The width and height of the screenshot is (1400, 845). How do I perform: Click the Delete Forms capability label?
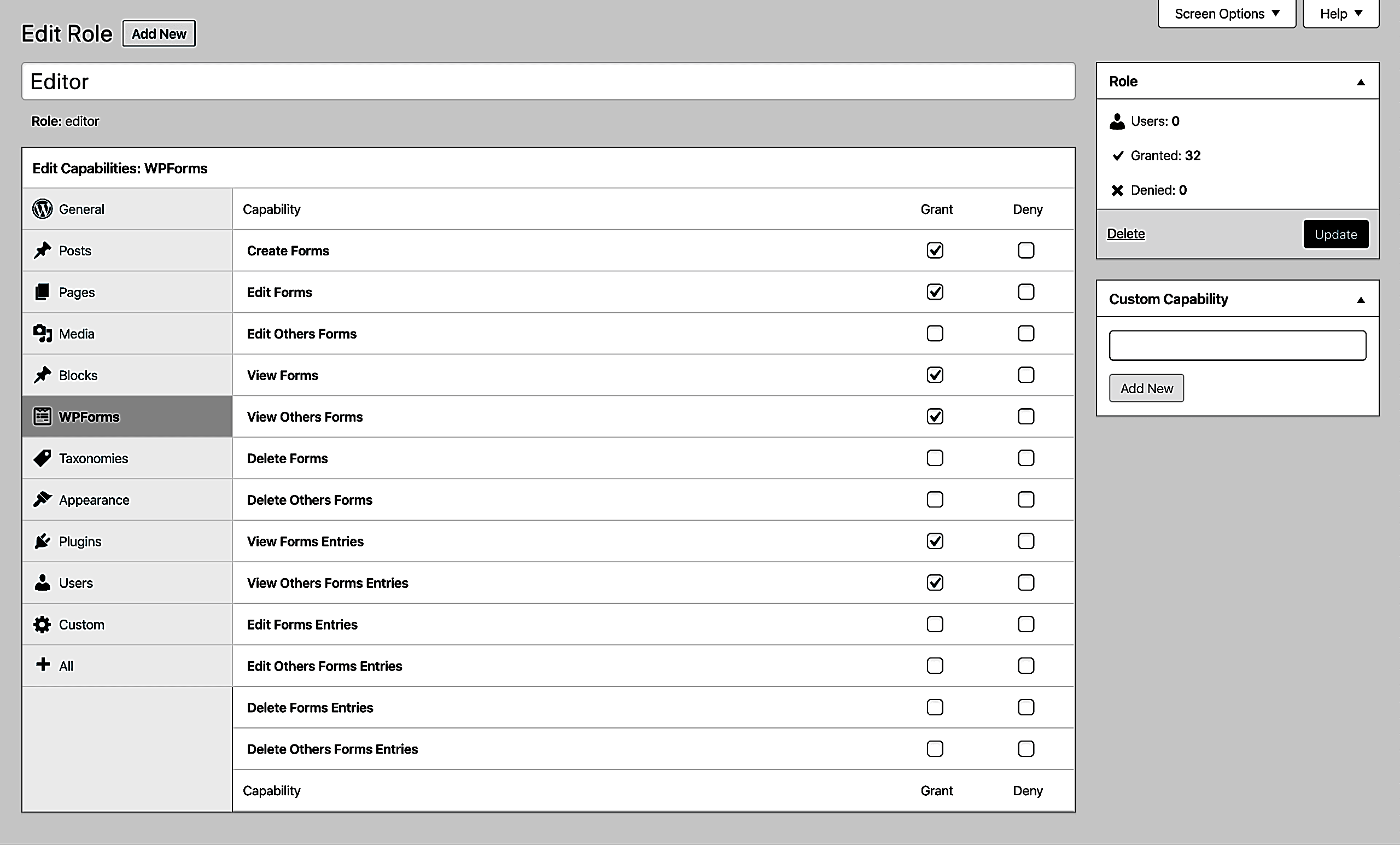pos(287,458)
